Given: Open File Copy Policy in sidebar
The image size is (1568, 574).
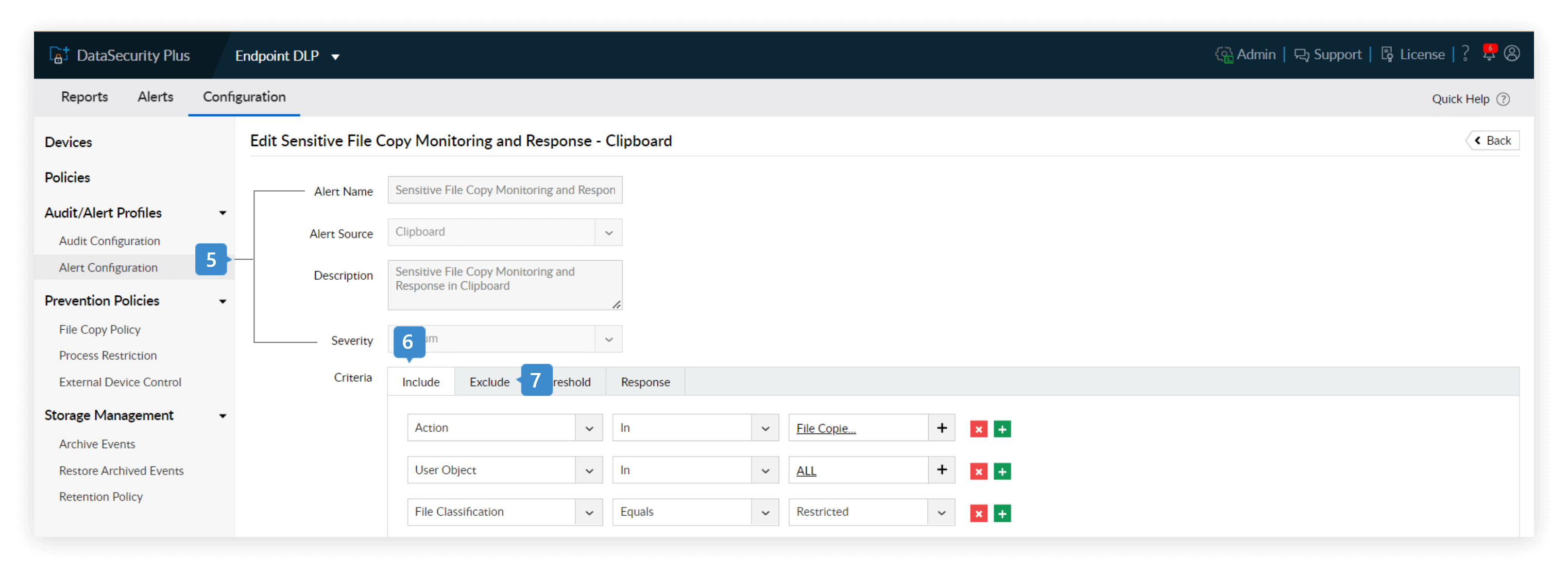Looking at the screenshot, I should (100, 329).
